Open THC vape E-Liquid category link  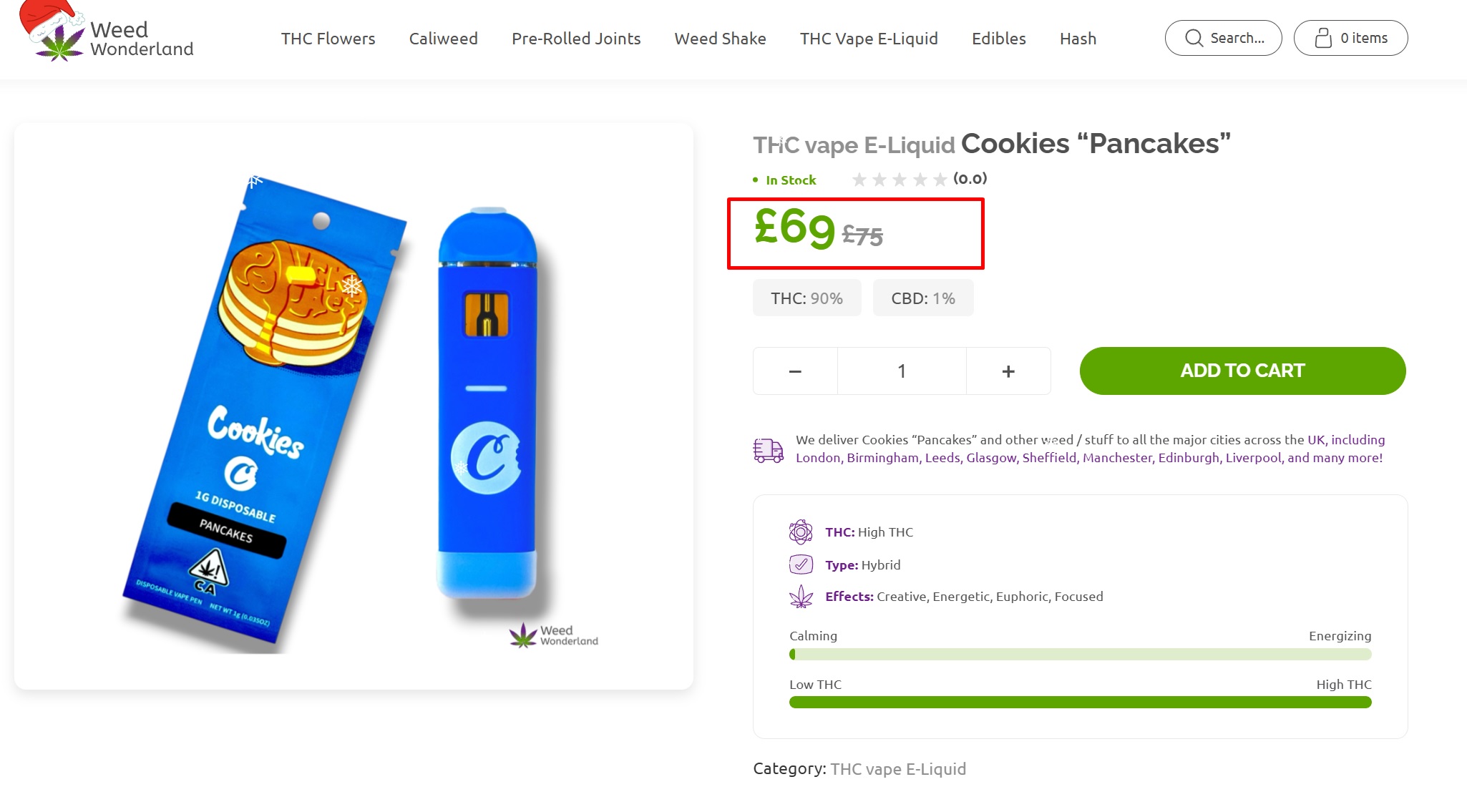coord(898,769)
